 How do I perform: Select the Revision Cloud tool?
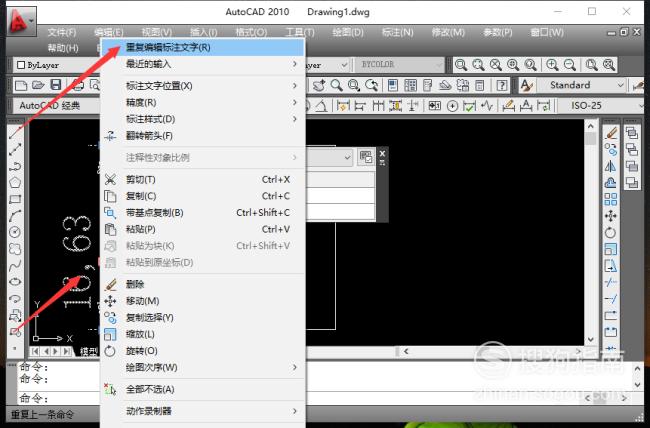[15, 249]
